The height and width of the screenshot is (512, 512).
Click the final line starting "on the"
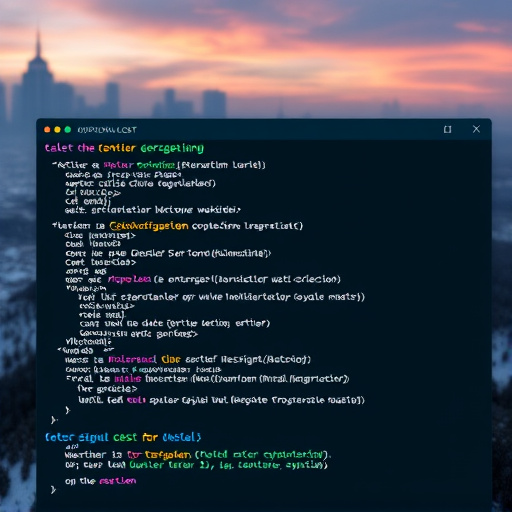point(101,481)
